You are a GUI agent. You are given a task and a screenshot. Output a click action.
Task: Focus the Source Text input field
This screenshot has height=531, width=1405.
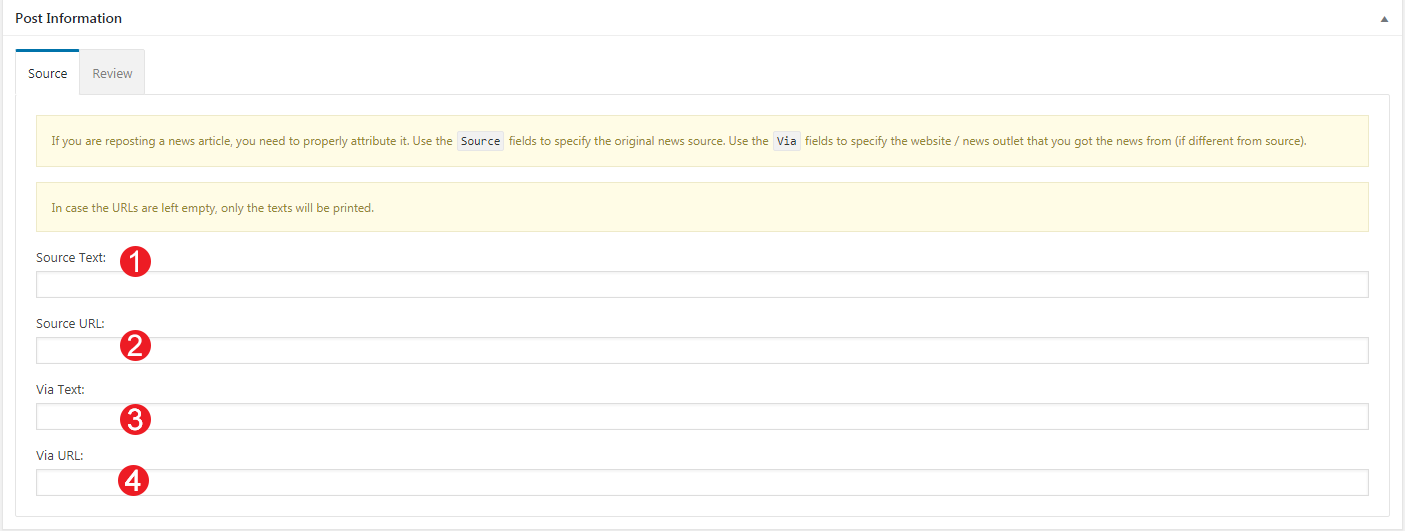(x=702, y=285)
